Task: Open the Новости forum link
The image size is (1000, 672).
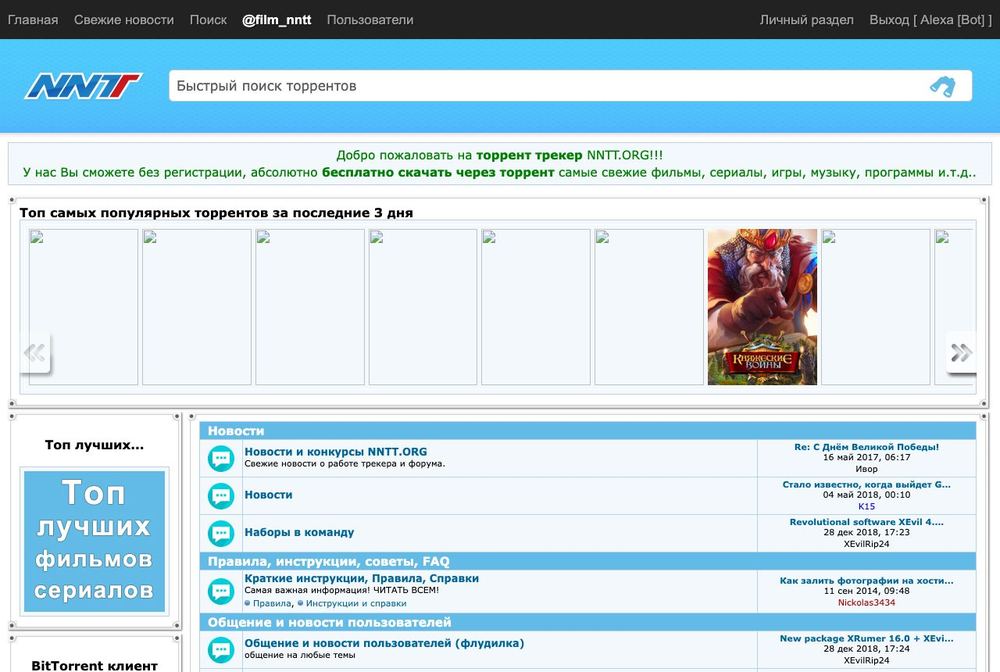Action: (x=268, y=495)
